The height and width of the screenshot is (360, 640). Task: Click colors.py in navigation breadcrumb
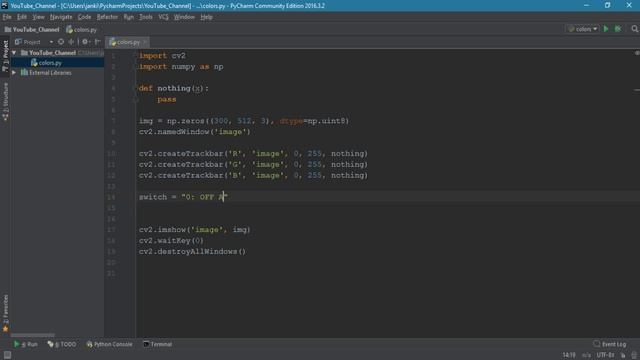(81, 29)
